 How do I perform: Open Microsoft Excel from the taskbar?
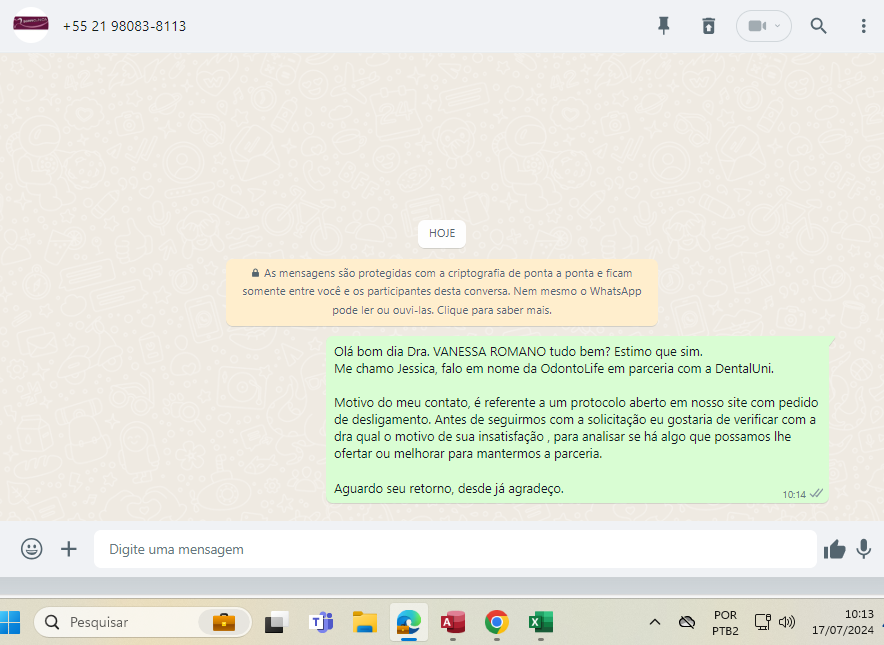[541, 622]
